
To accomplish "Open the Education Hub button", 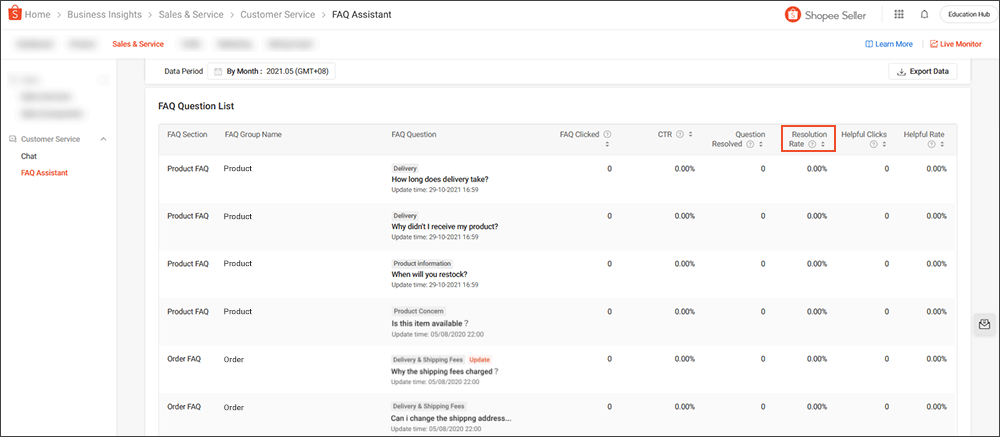I will (x=967, y=14).
